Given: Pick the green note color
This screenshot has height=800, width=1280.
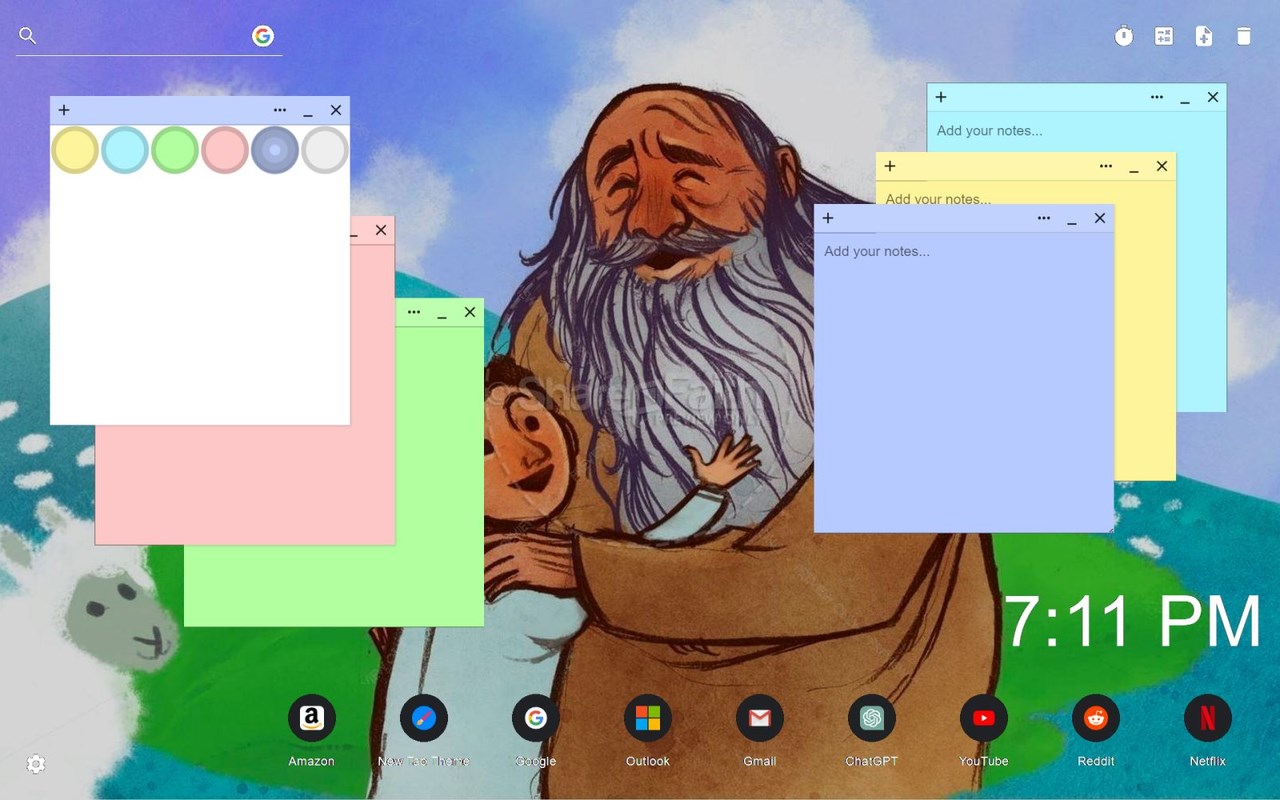Looking at the screenshot, I should 175,150.
